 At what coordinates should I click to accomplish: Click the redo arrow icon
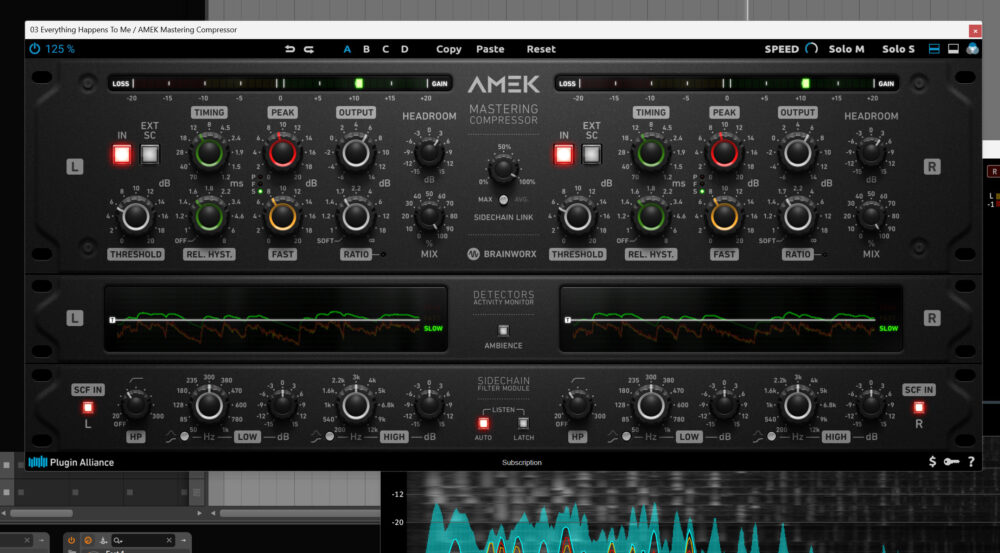point(309,49)
